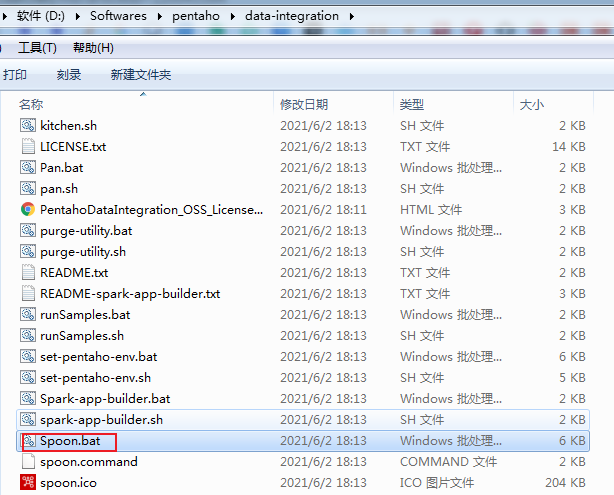Viewport: 614px width, 495px height.
Task: Click the Spark-app-builder.bat file icon
Action: tap(28, 399)
